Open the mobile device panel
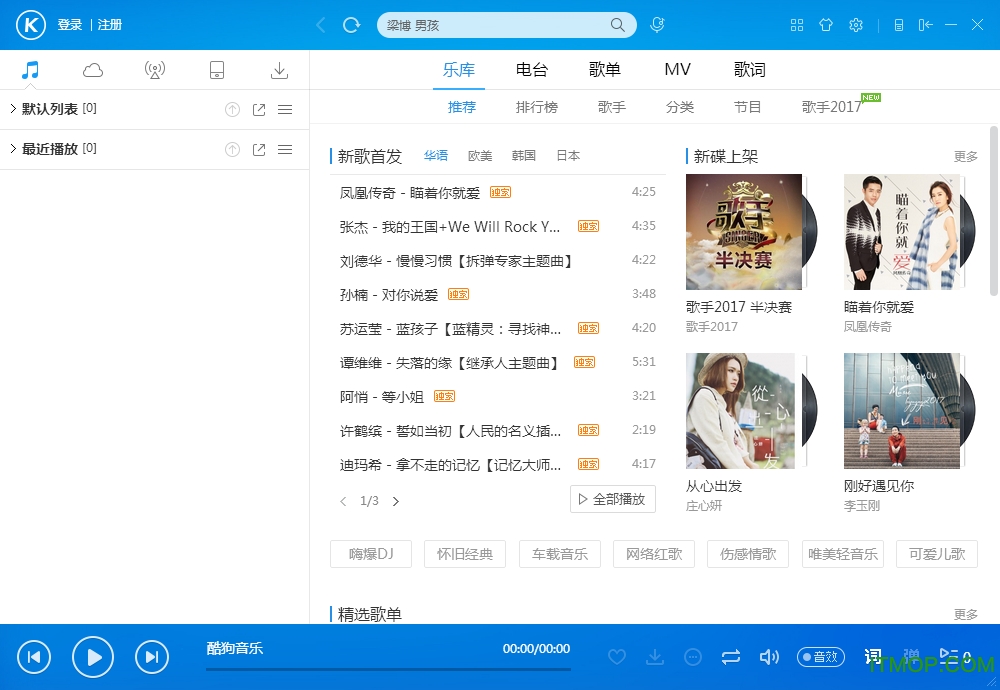The image size is (1000, 690). coord(217,70)
